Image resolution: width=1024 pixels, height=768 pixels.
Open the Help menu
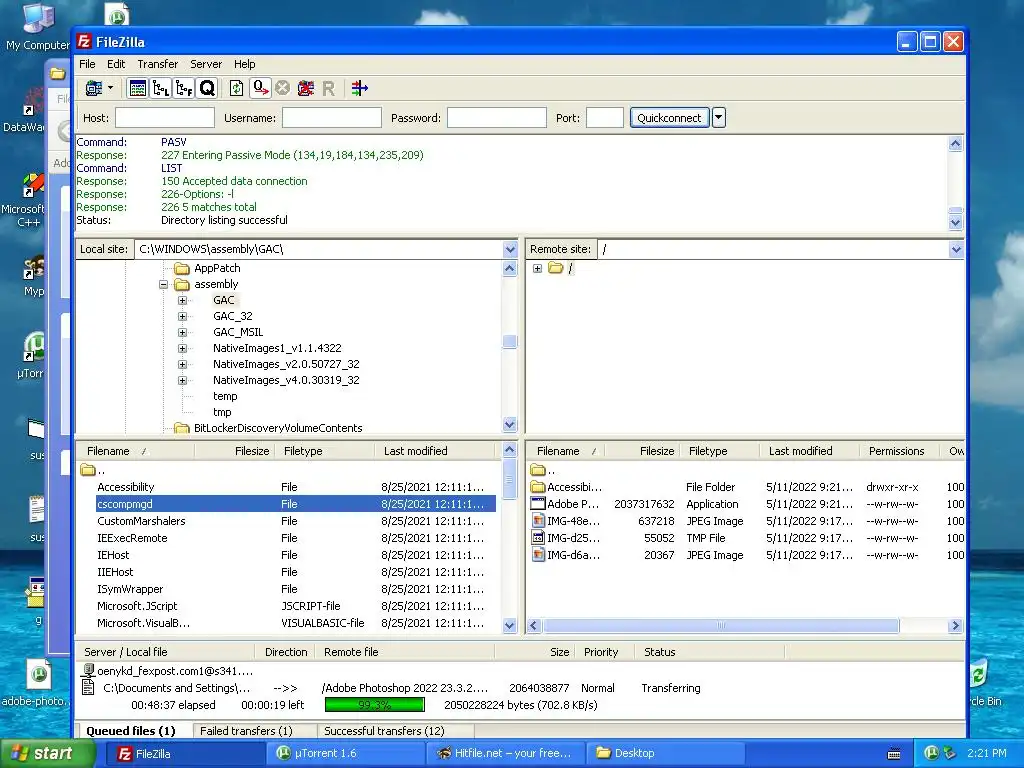click(x=244, y=64)
